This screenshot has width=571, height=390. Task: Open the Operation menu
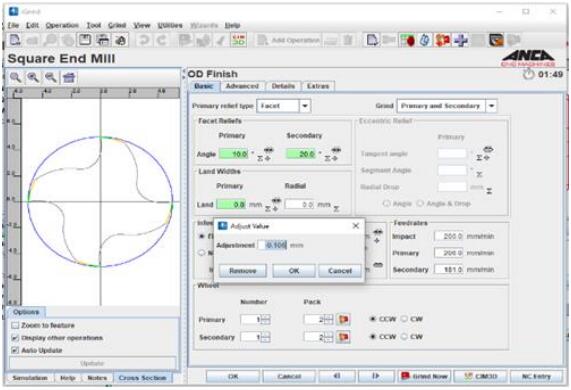pyautogui.click(x=62, y=25)
